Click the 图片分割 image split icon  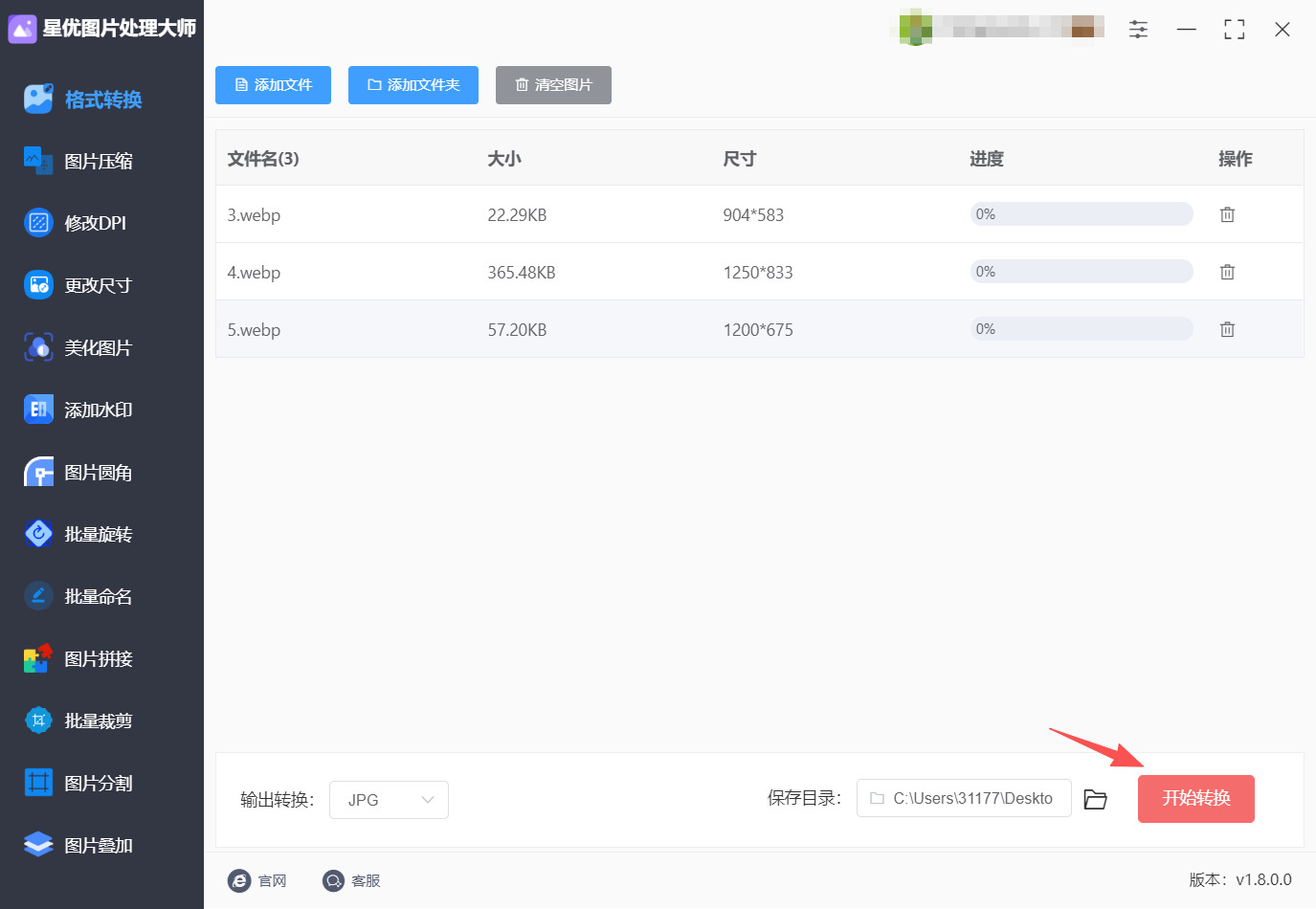click(x=38, y=783)
